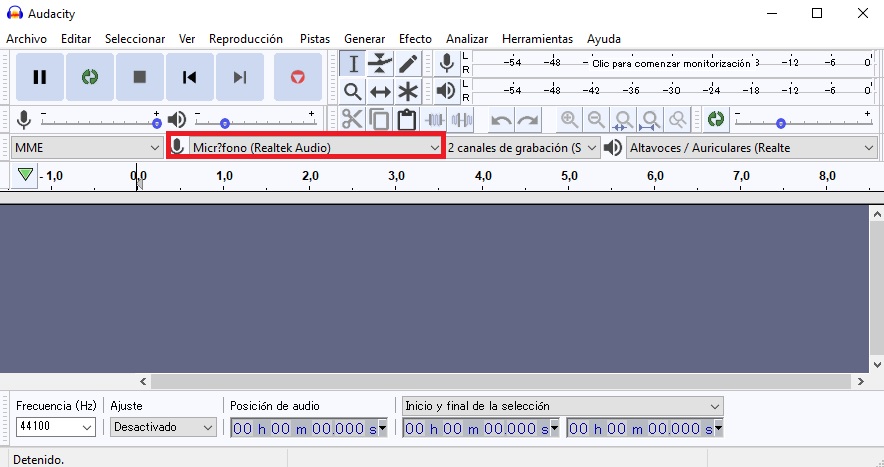Click the red Record button

298,77
